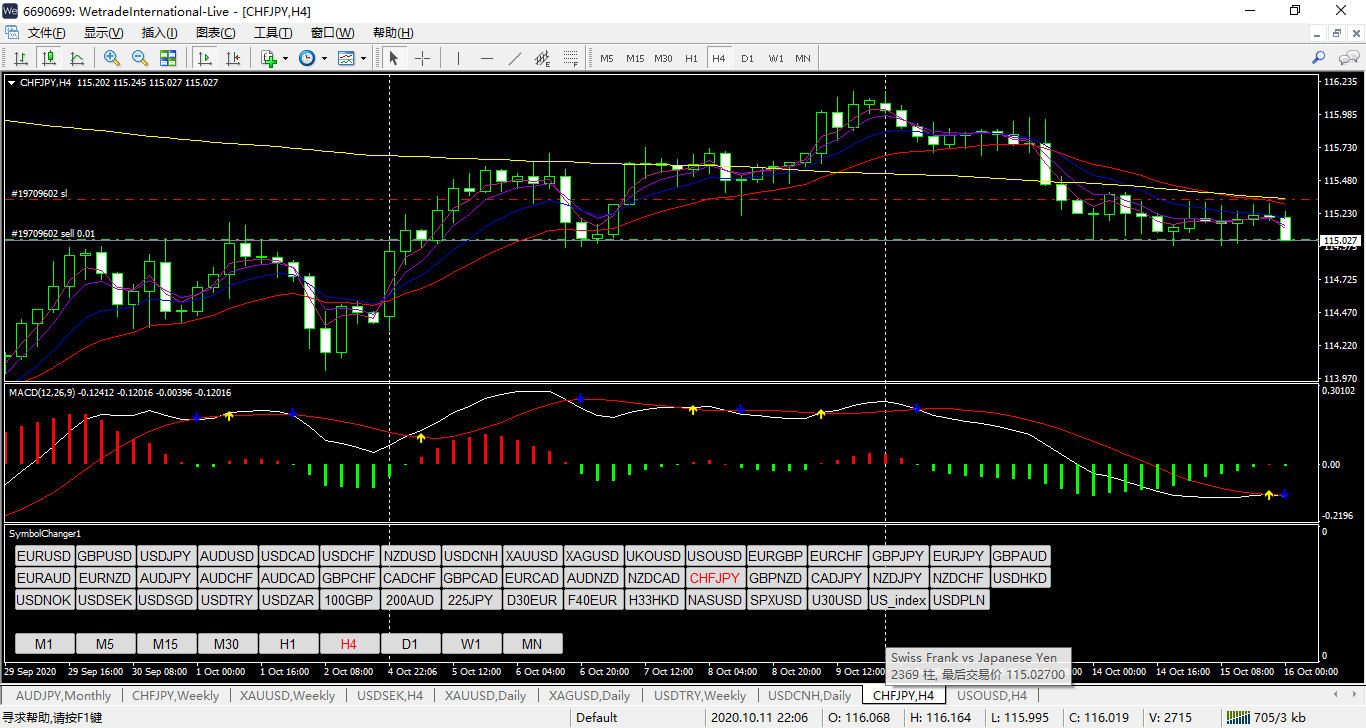This screenshot has width=1366, height=728.
Task: Expand the add indicators dropdown arrow
Action: 285,58
